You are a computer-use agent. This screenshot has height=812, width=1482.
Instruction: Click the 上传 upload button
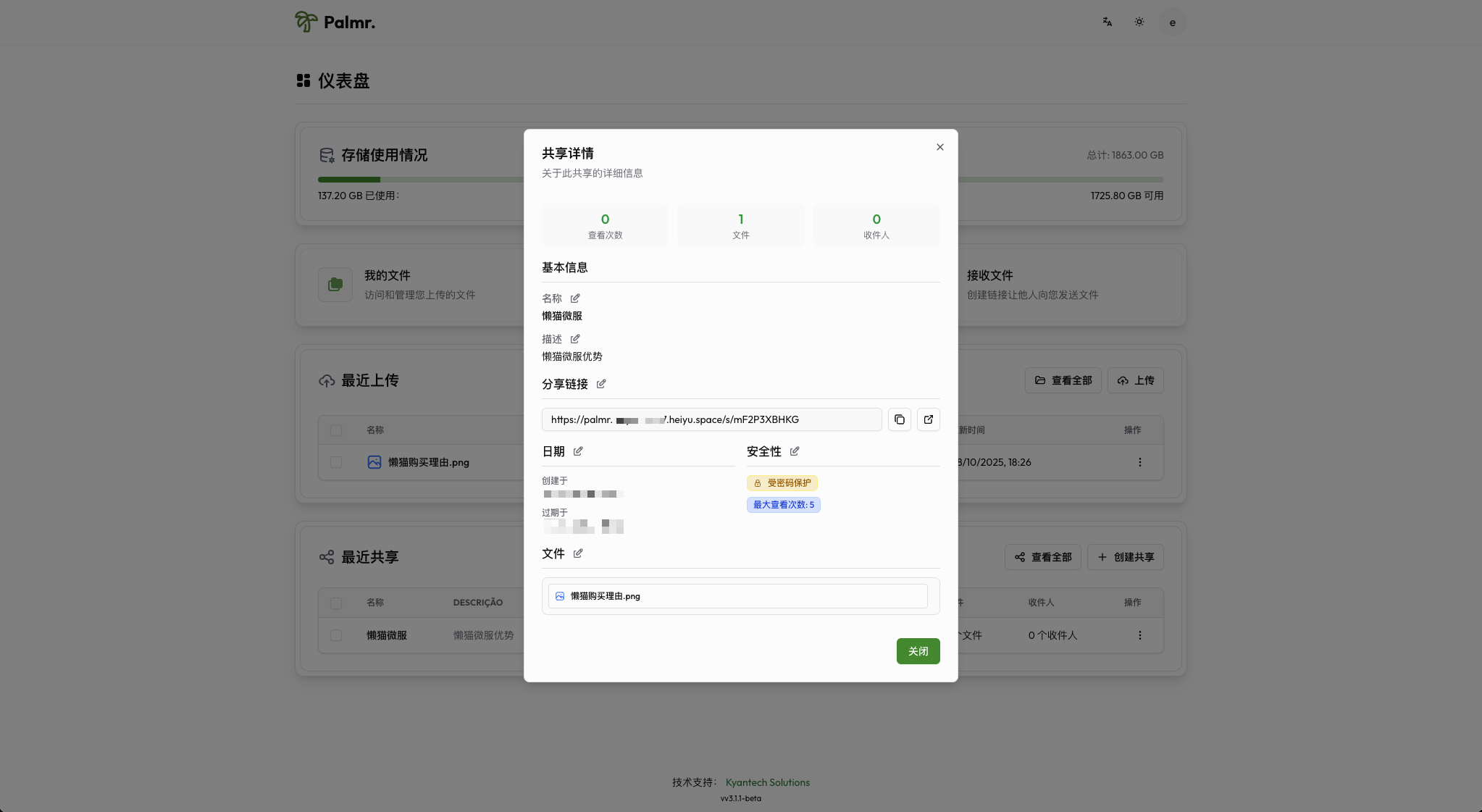coord(1136,380)
